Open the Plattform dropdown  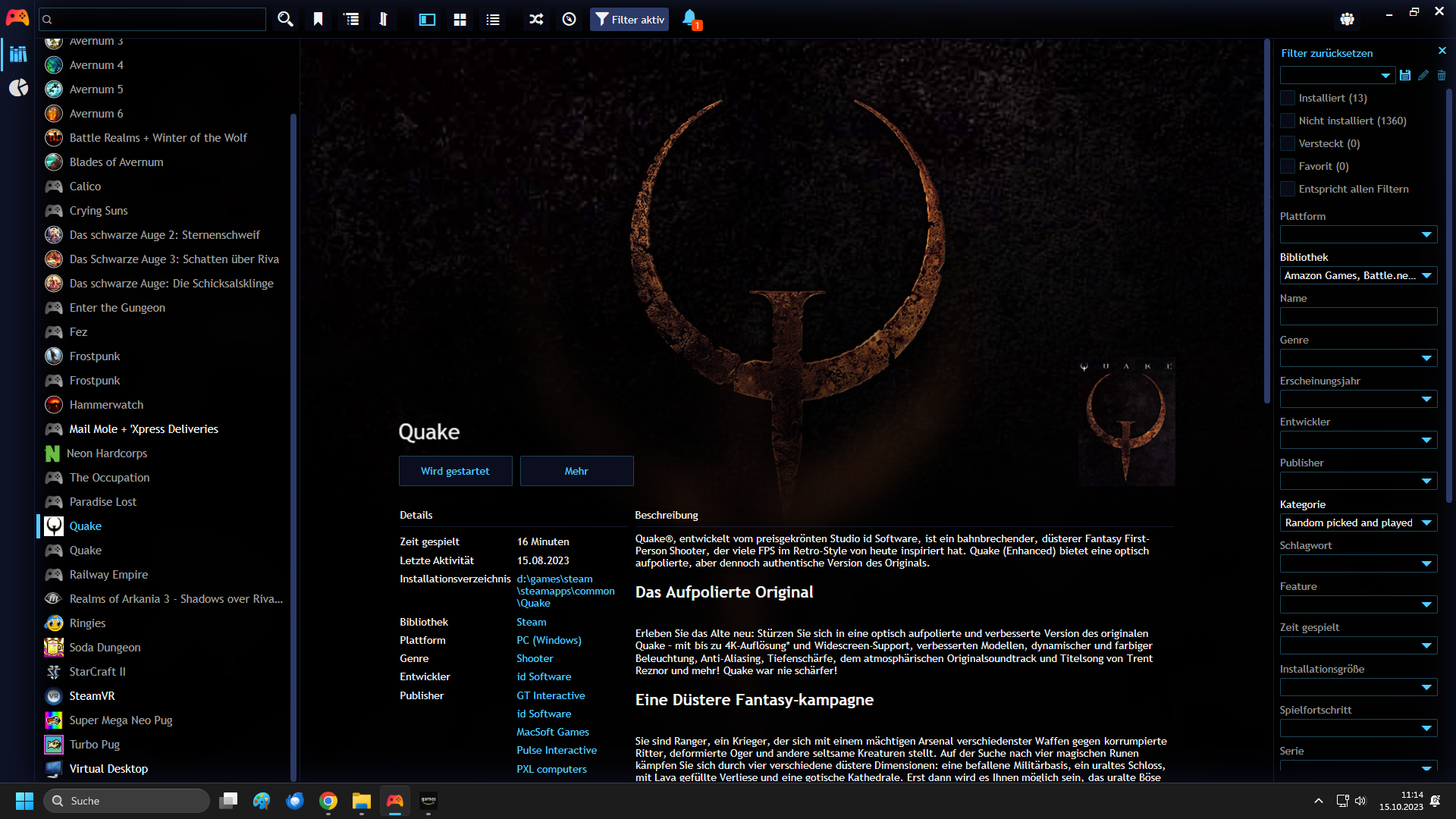click(1357, 234)
